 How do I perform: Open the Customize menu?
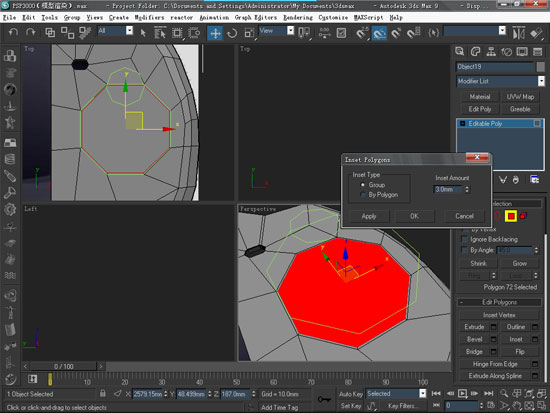(x=333, y=17)
